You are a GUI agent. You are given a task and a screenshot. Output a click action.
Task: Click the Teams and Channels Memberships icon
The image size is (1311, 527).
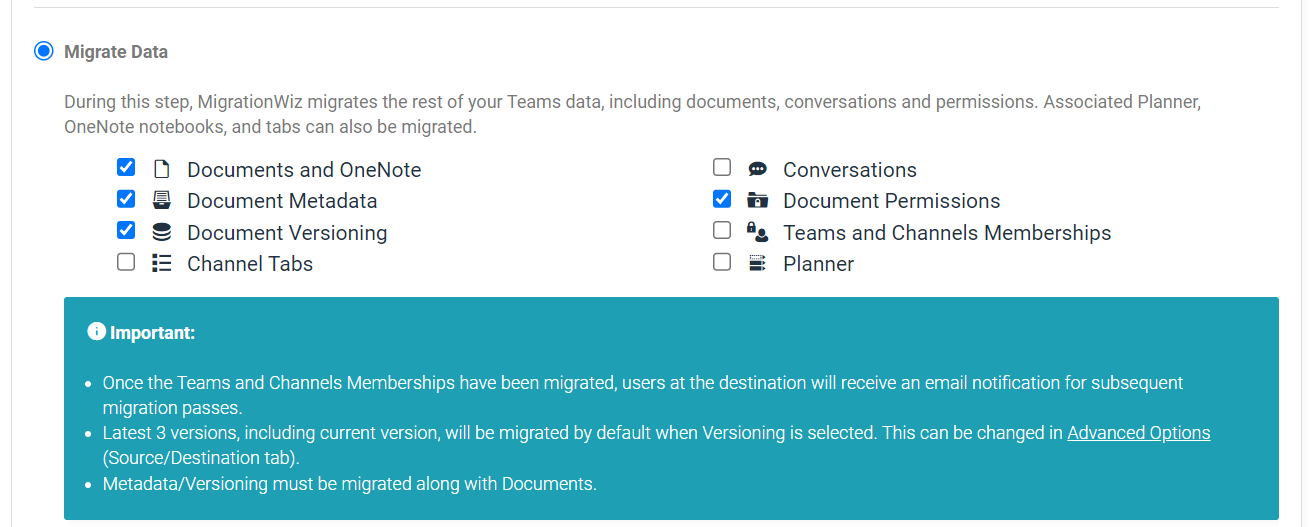pos(757,232)
